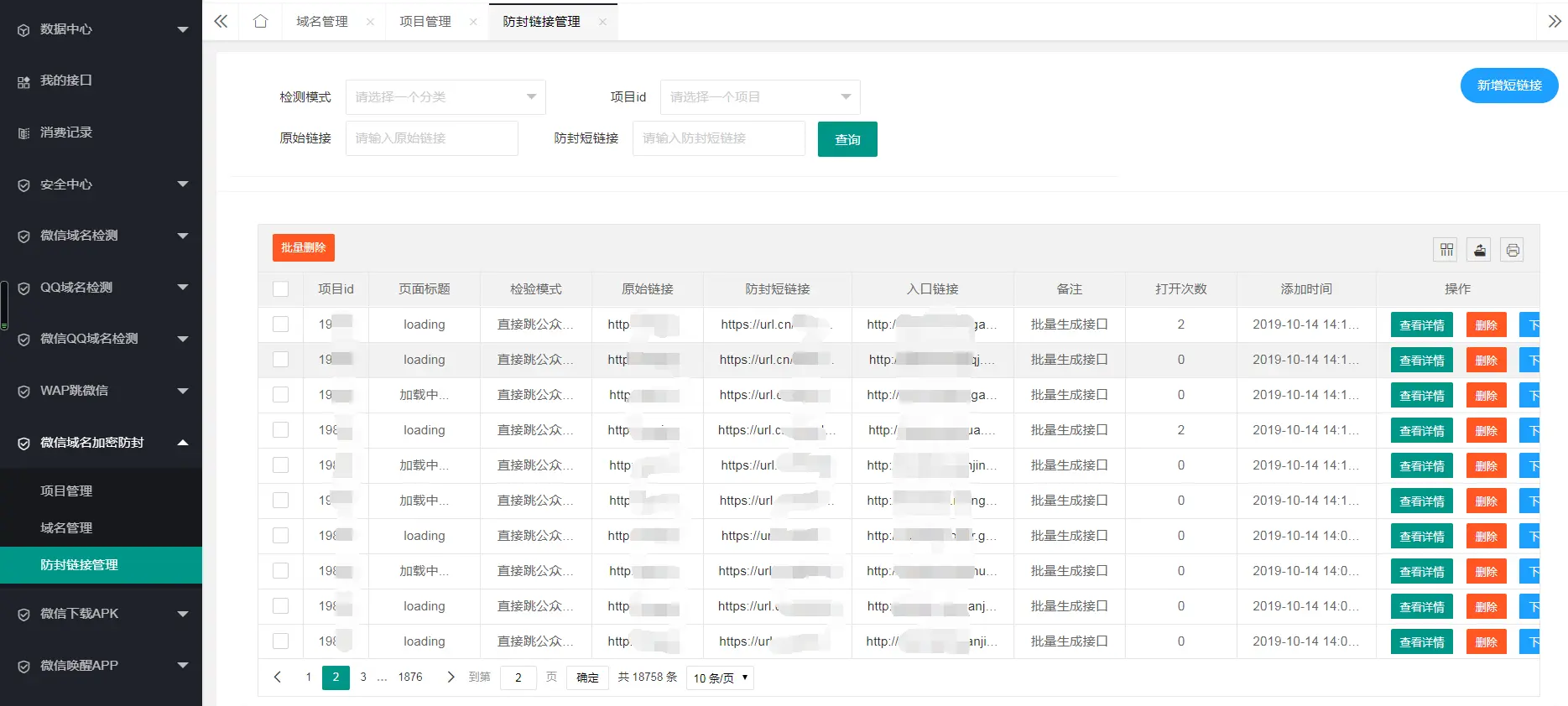Expand 微信域名检测 using its arrow
This screenshot has width=1568, height=706.
click(x=183, y=236)
